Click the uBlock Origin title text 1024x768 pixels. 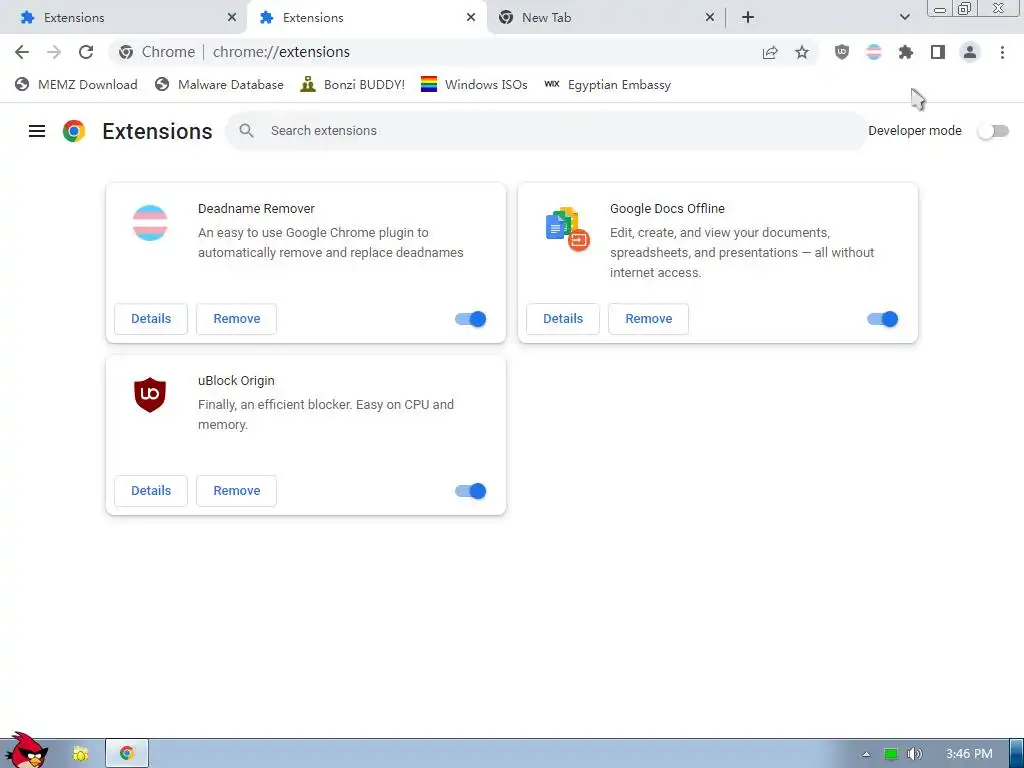236,381
